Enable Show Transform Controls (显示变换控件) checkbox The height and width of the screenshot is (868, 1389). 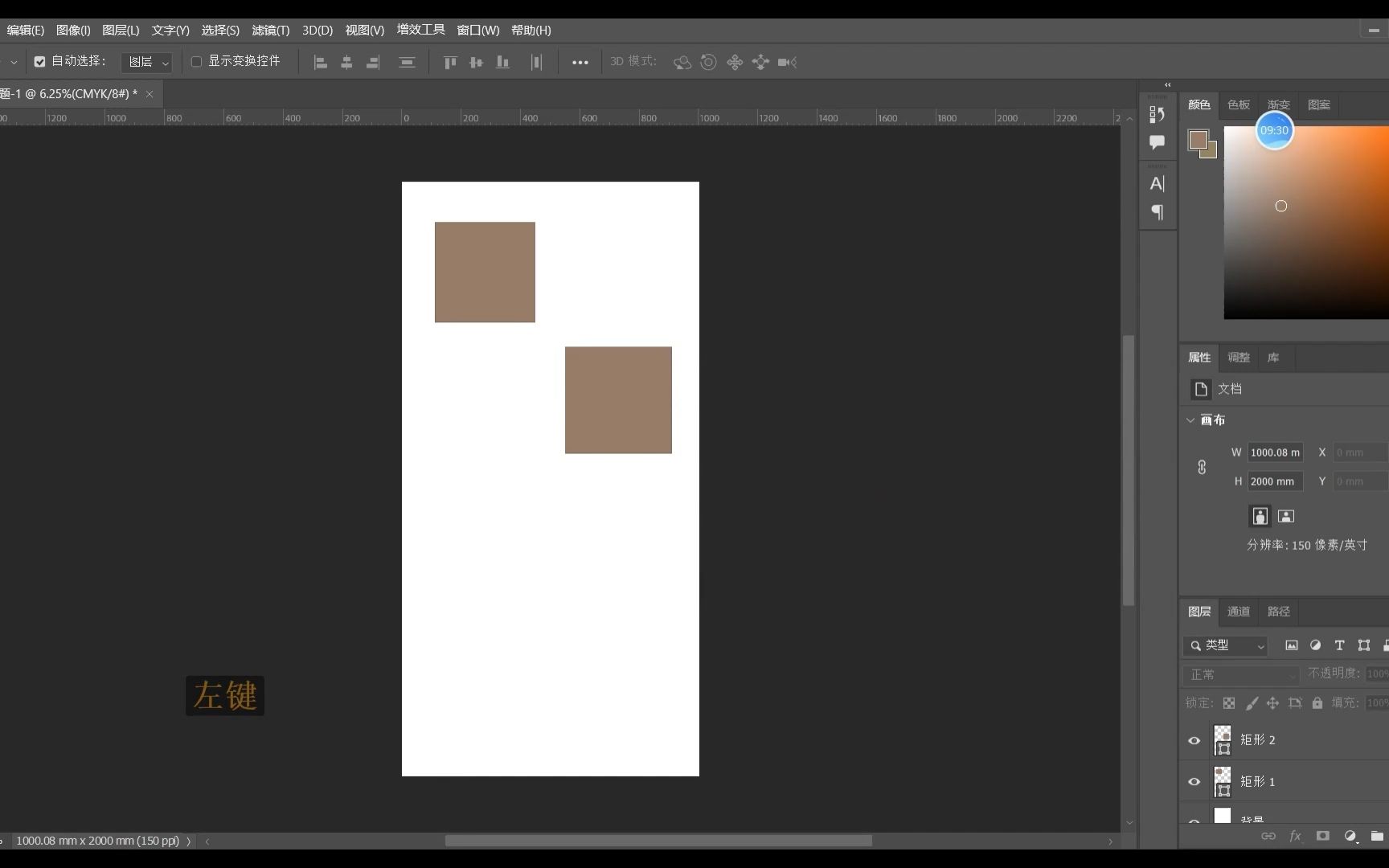(x=196, y=62)
